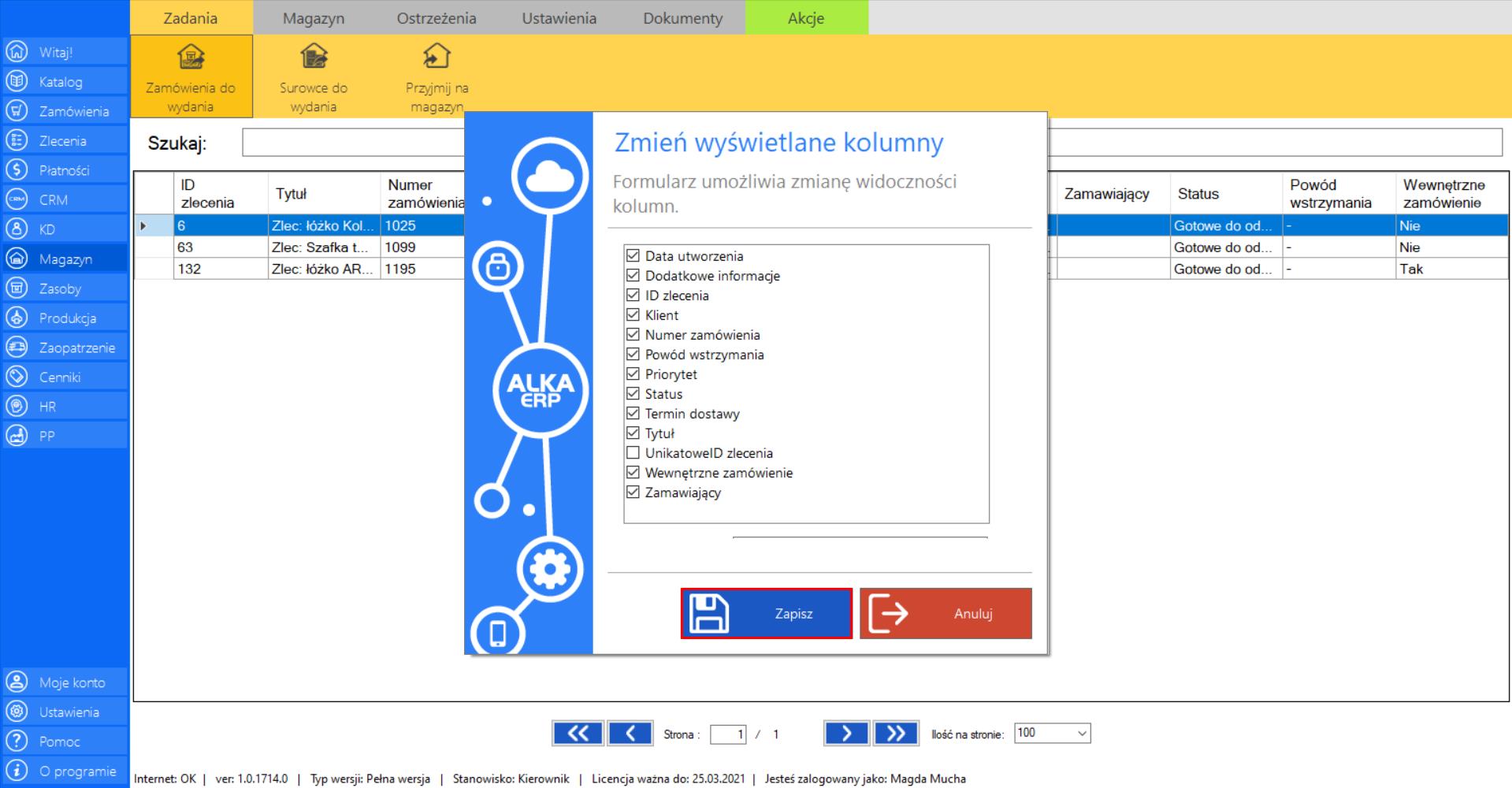Open Produkcja module icon
The height and width of the screenshot is (788, 1512).
pyautogui.click(x=17, y=318)
